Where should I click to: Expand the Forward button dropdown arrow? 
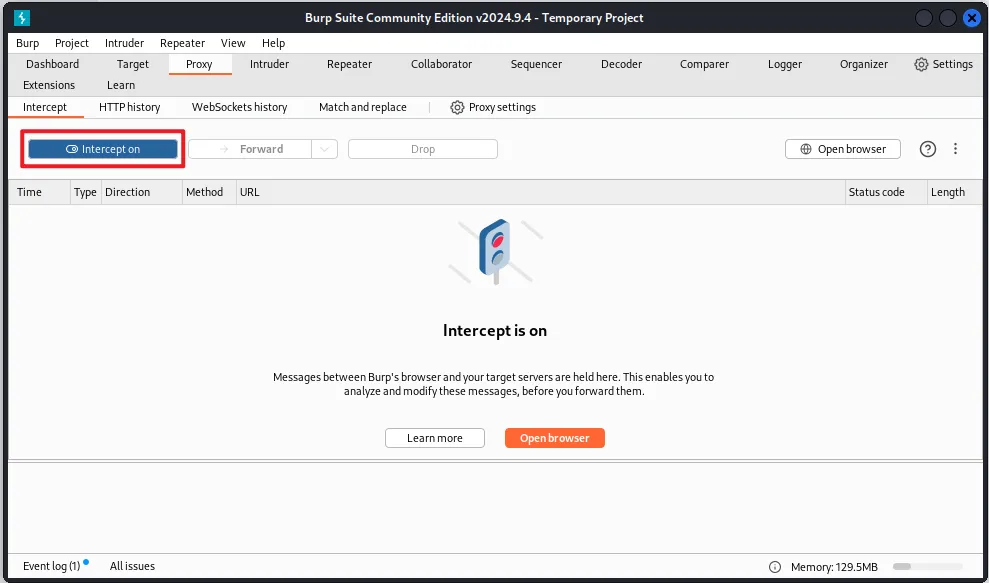coord(324,149)
